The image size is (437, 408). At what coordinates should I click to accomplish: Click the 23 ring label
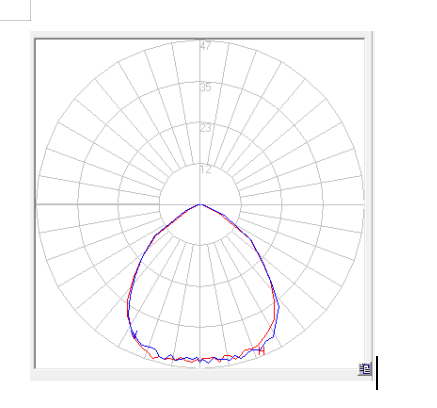tap(205, 128)
